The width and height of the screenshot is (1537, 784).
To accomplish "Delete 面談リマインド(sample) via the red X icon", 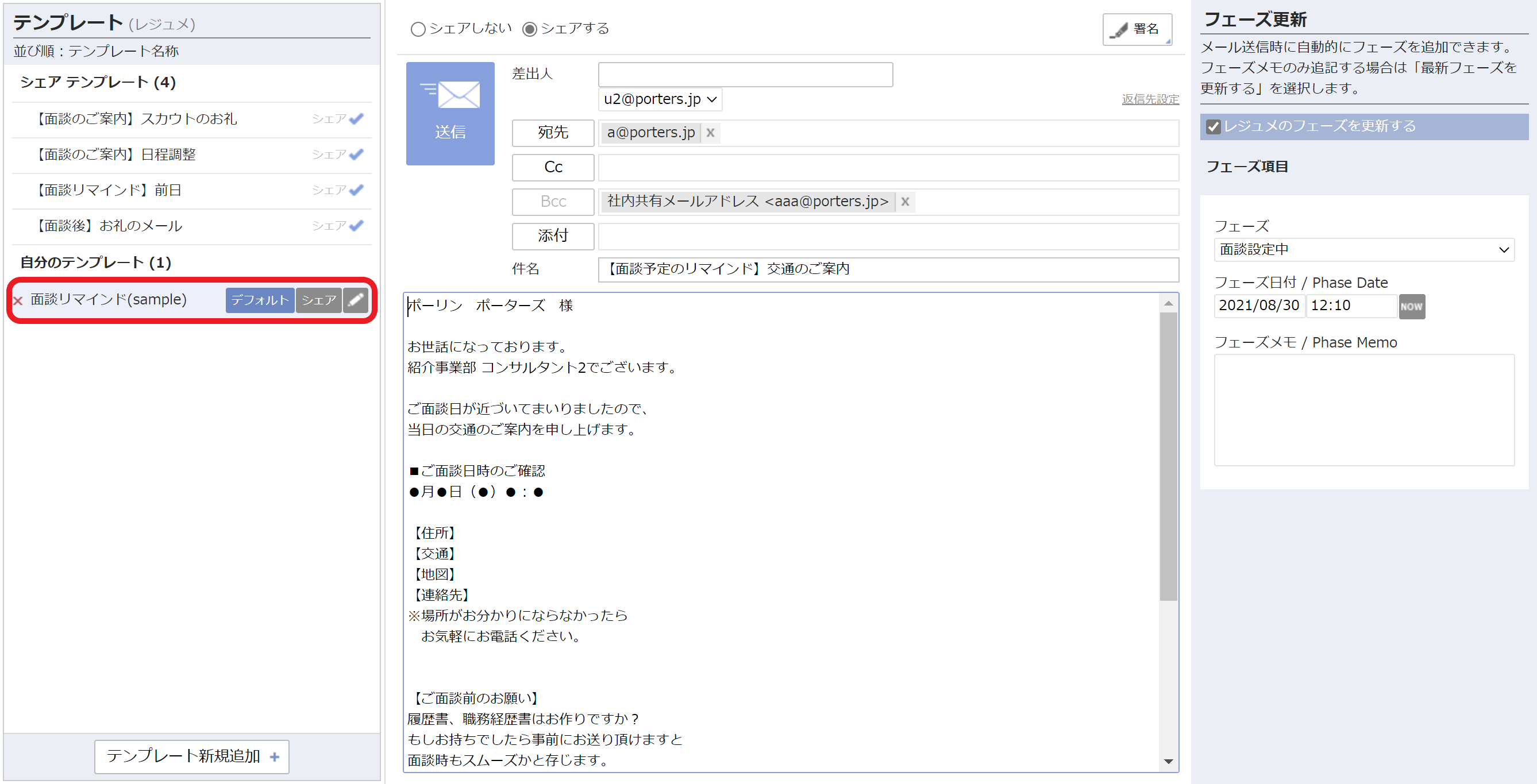I will 17,300.
